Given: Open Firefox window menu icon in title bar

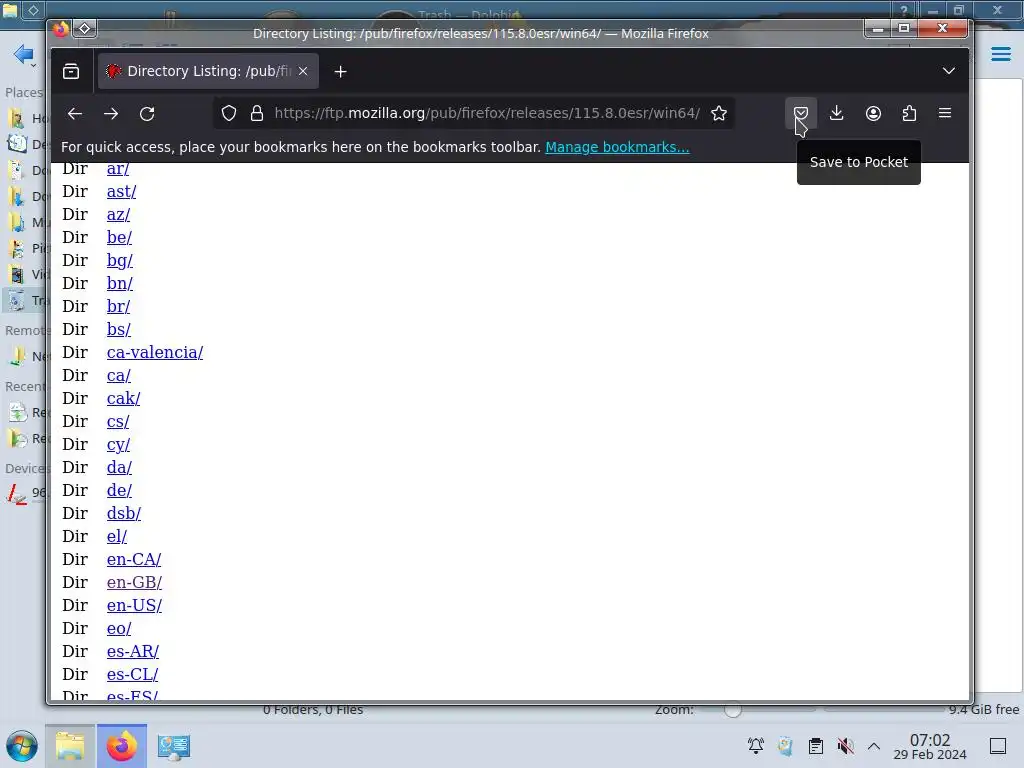Looking at the screenshot, I should [61, 29].
